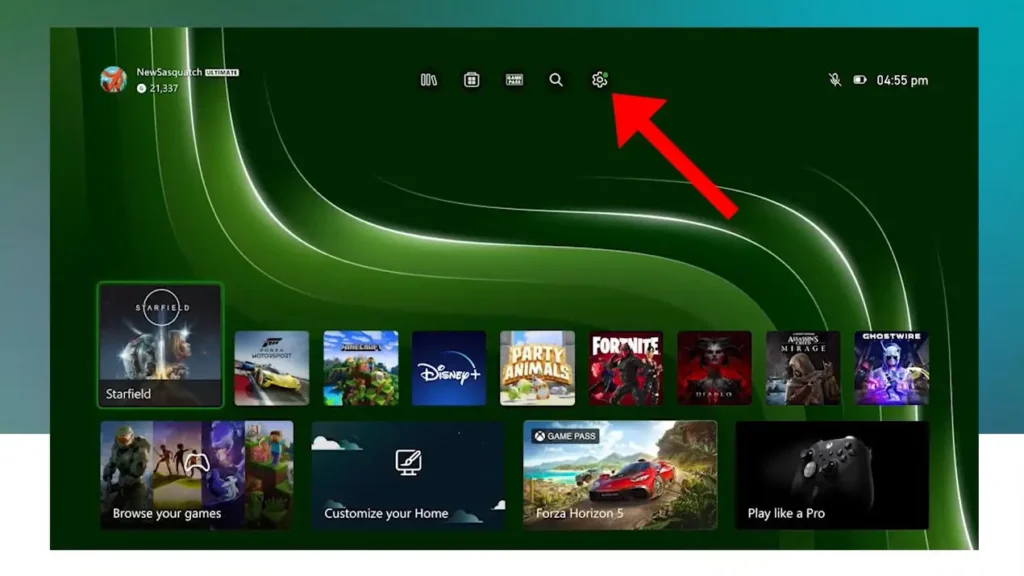Viewport: 1024px width, 576px height.
Task: Click the NewSasquatch gamertag name
Action: click(x=169, y=72)
